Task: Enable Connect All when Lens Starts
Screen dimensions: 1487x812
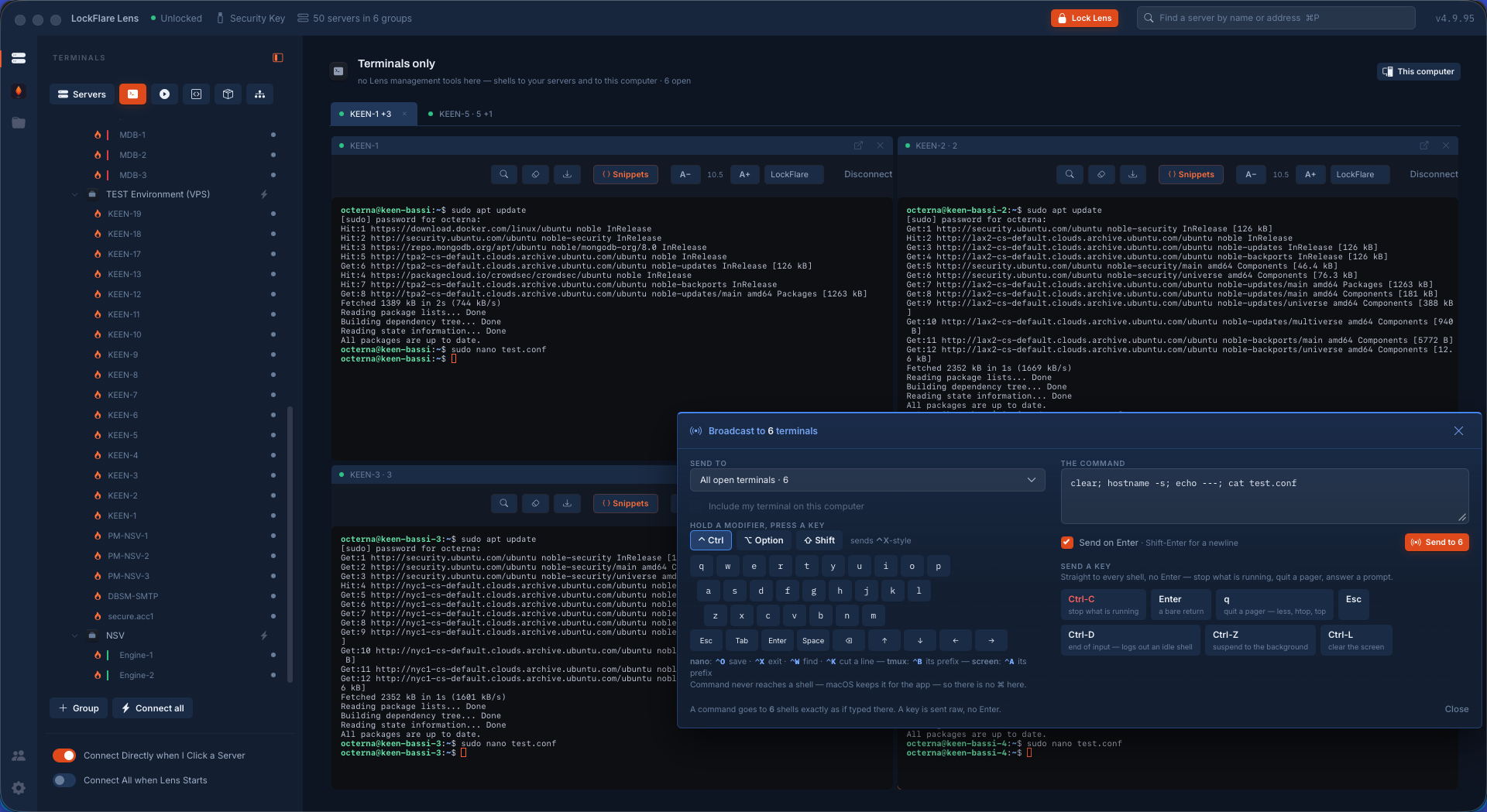Action: (64, 780)
